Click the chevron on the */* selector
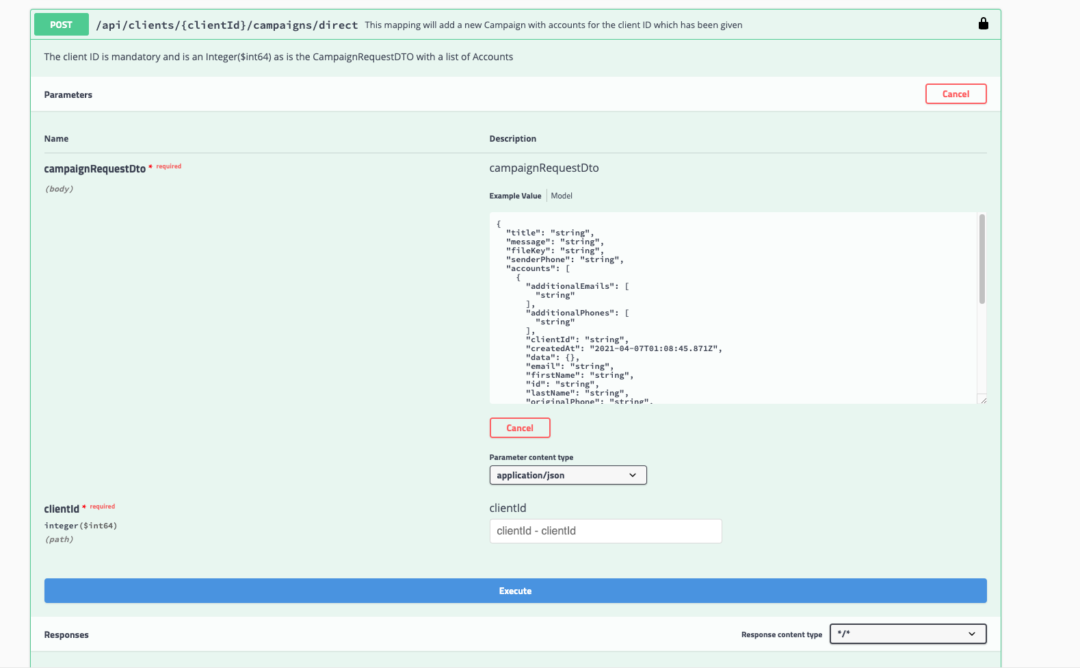Image resolution: width=1080 pixels, height=668 pixels. click(971, 633)
